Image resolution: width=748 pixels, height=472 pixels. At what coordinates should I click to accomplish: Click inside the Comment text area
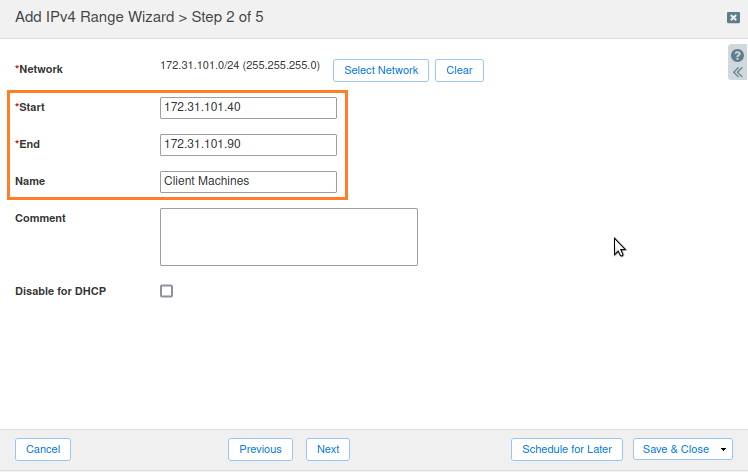[x=288, y=237]
